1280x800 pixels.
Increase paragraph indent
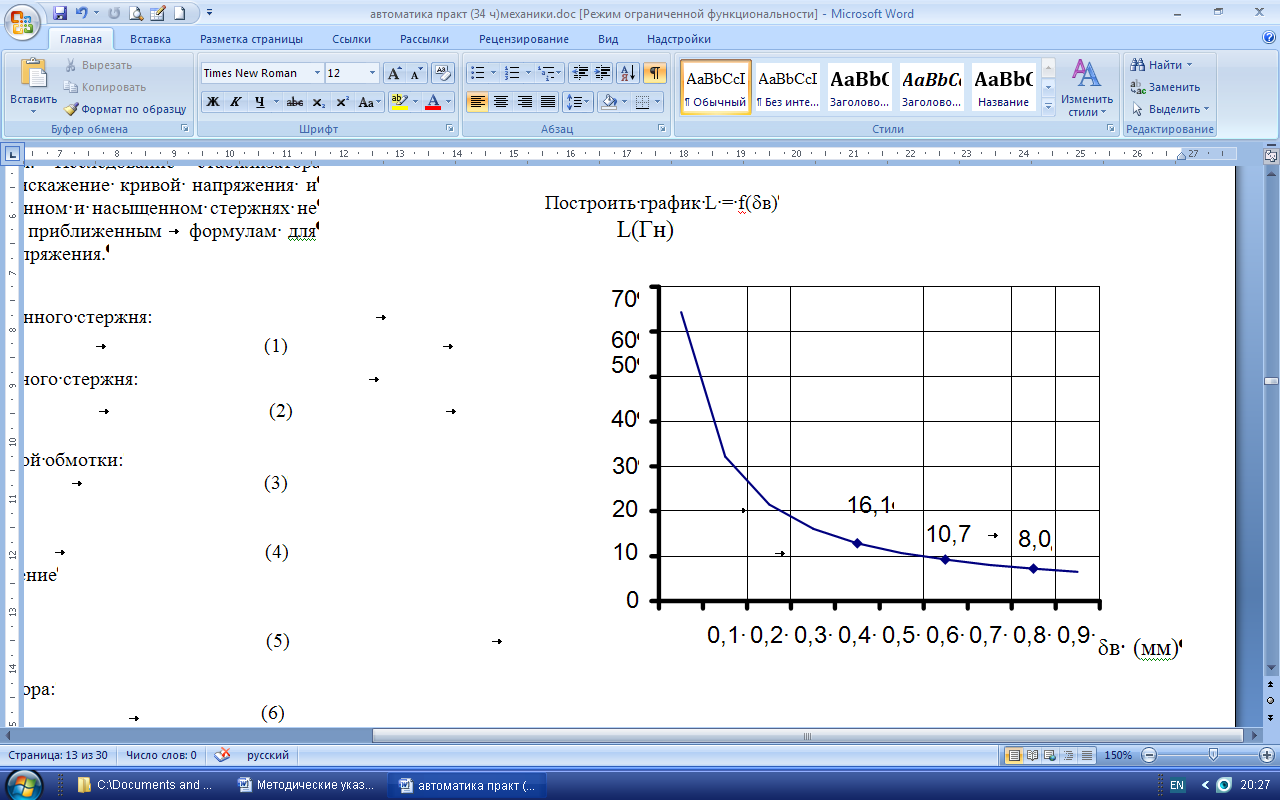coord(602,73)
